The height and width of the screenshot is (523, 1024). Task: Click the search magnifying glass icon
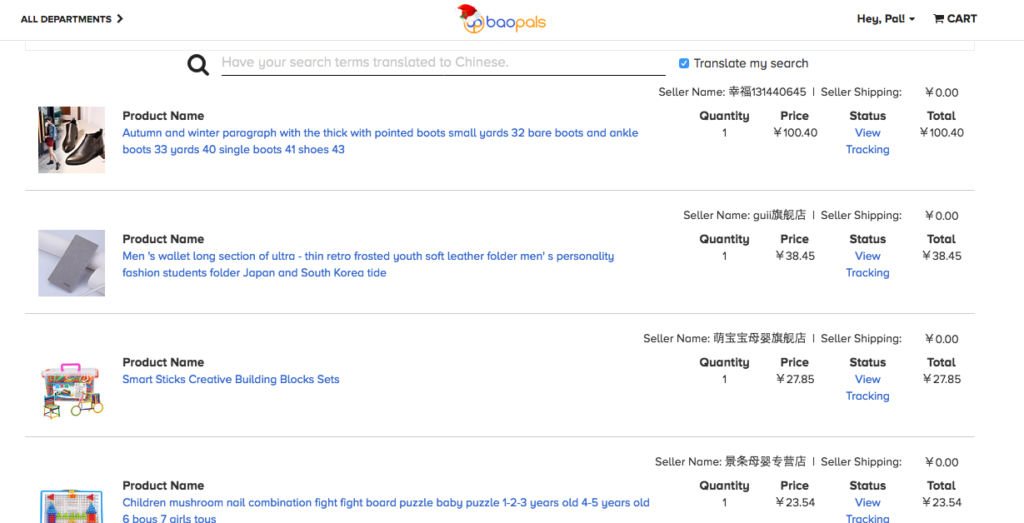click(198, 65)
